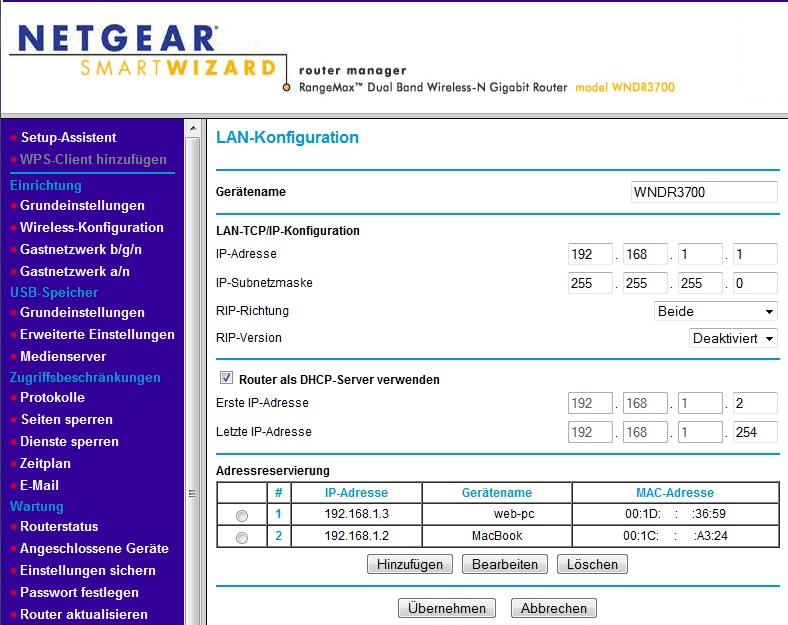Open the Routerstatus page
This screenshot has width=788, height=625.
(x=59, y=527)
